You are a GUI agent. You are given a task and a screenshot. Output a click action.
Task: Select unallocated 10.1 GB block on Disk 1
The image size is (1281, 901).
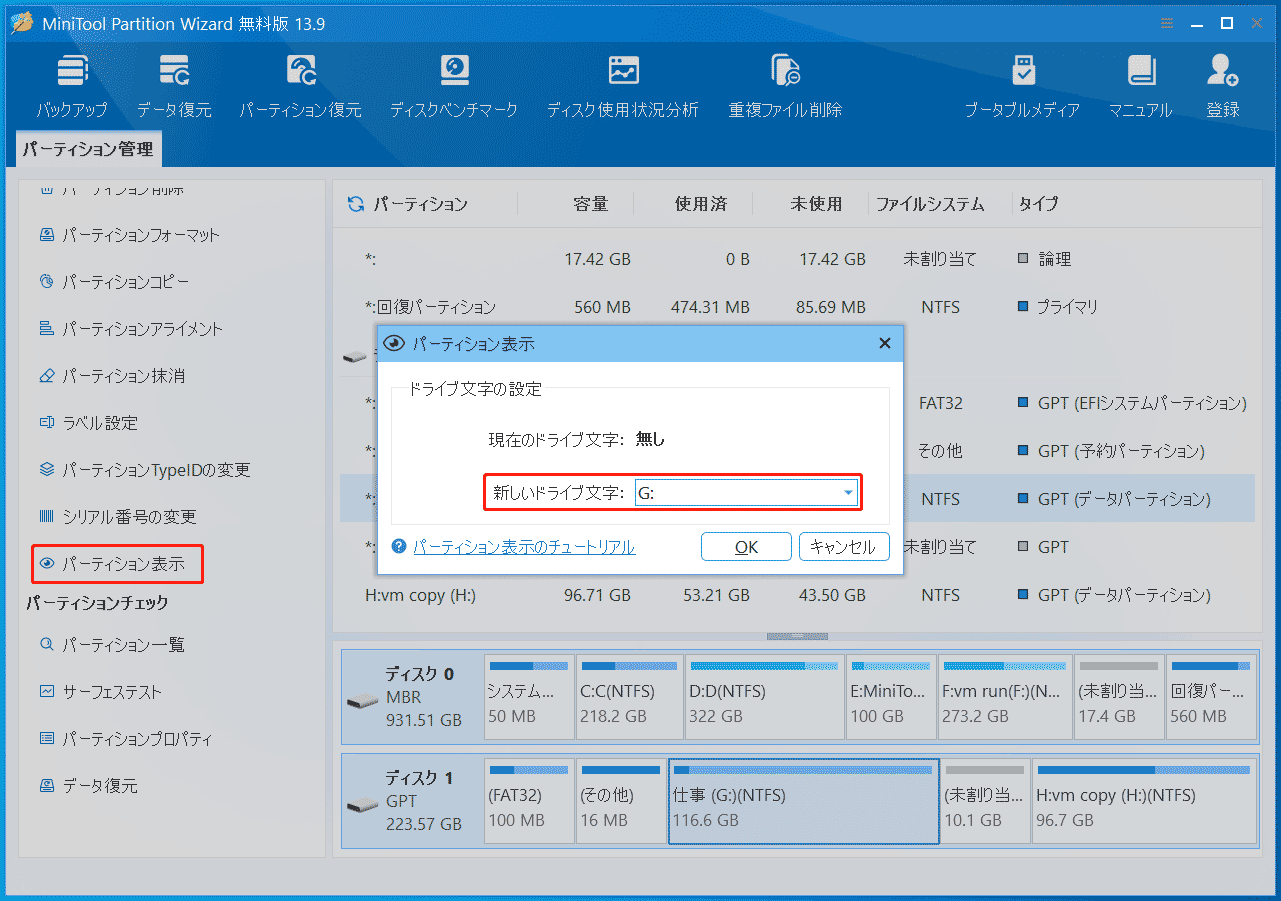pos(985,801)
